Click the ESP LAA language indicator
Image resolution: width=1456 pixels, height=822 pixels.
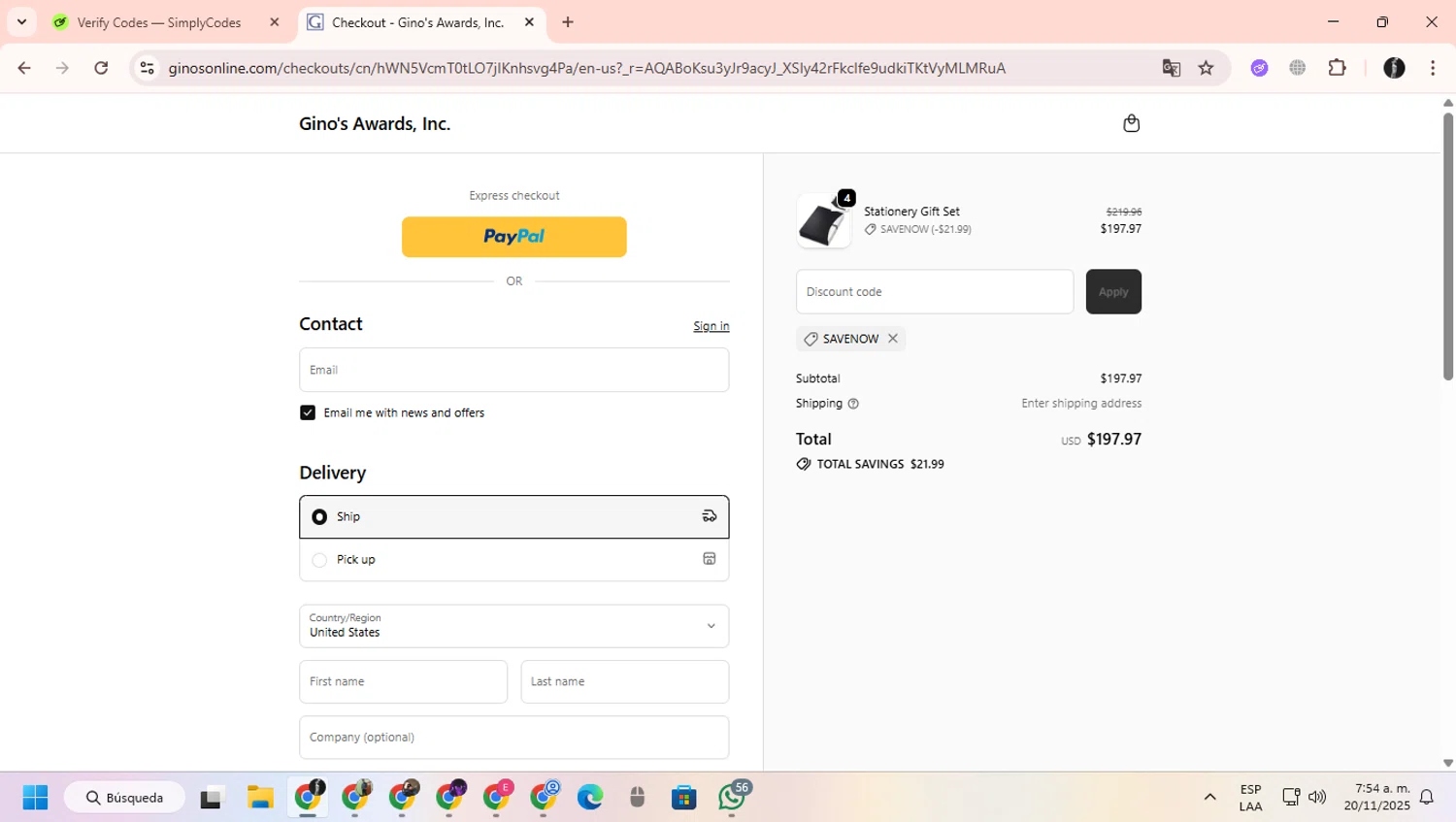[x=1250, y=798]
